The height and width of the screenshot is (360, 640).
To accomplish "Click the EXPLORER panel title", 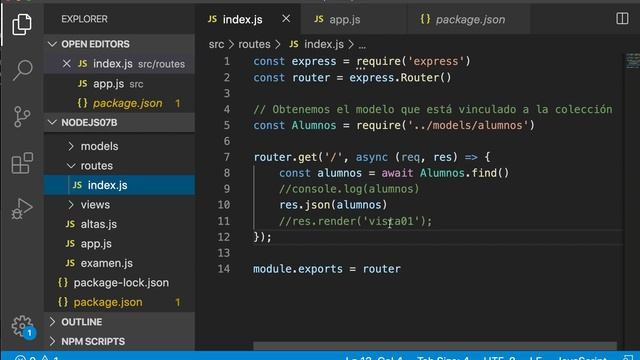I will click(84, 19).
